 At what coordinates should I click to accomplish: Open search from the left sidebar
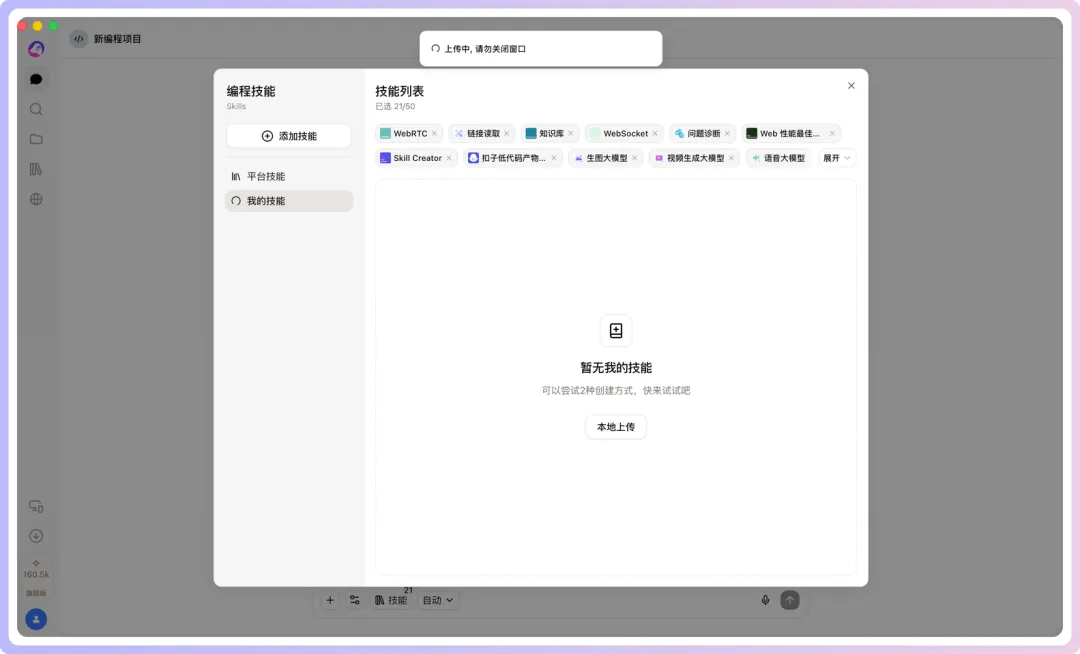click(36, 109)
